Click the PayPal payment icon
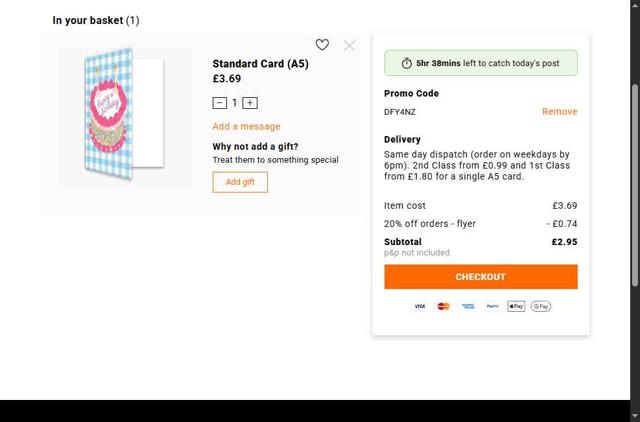The image size is (640, 422). 492,306
